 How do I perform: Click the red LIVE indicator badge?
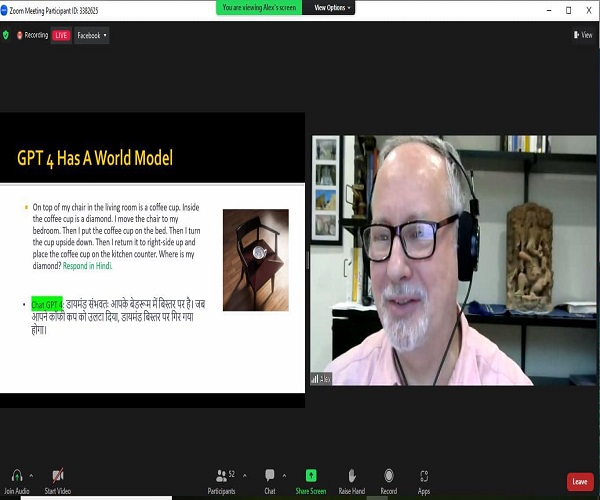point(61,35)
